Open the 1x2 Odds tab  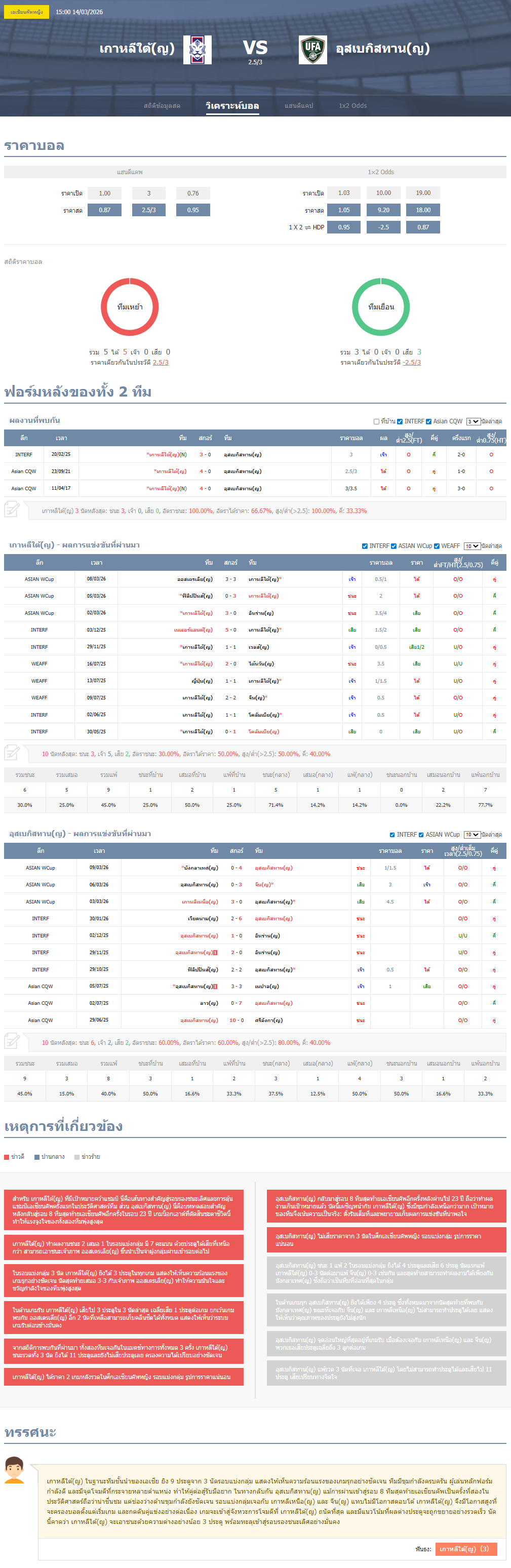353,106
